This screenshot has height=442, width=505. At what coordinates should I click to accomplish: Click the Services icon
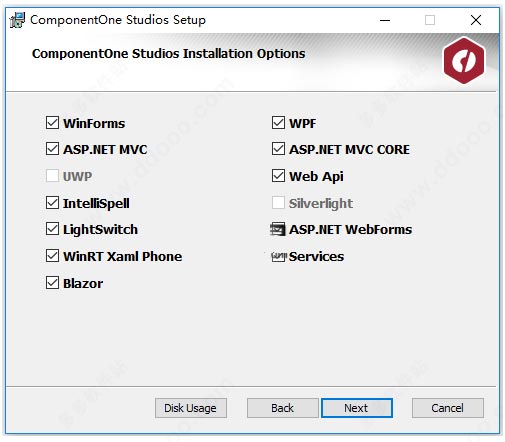click(x=279, y=256)
